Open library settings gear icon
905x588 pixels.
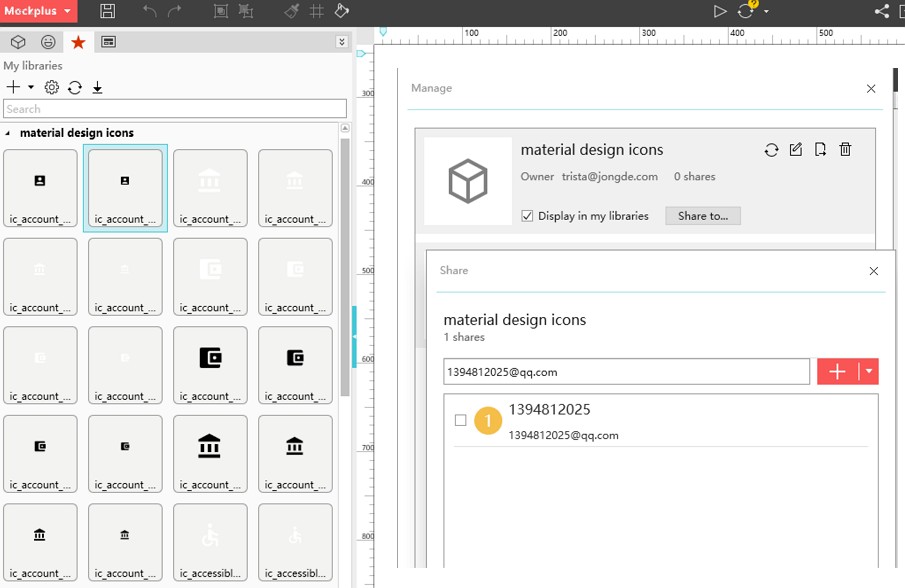point(51,87)
